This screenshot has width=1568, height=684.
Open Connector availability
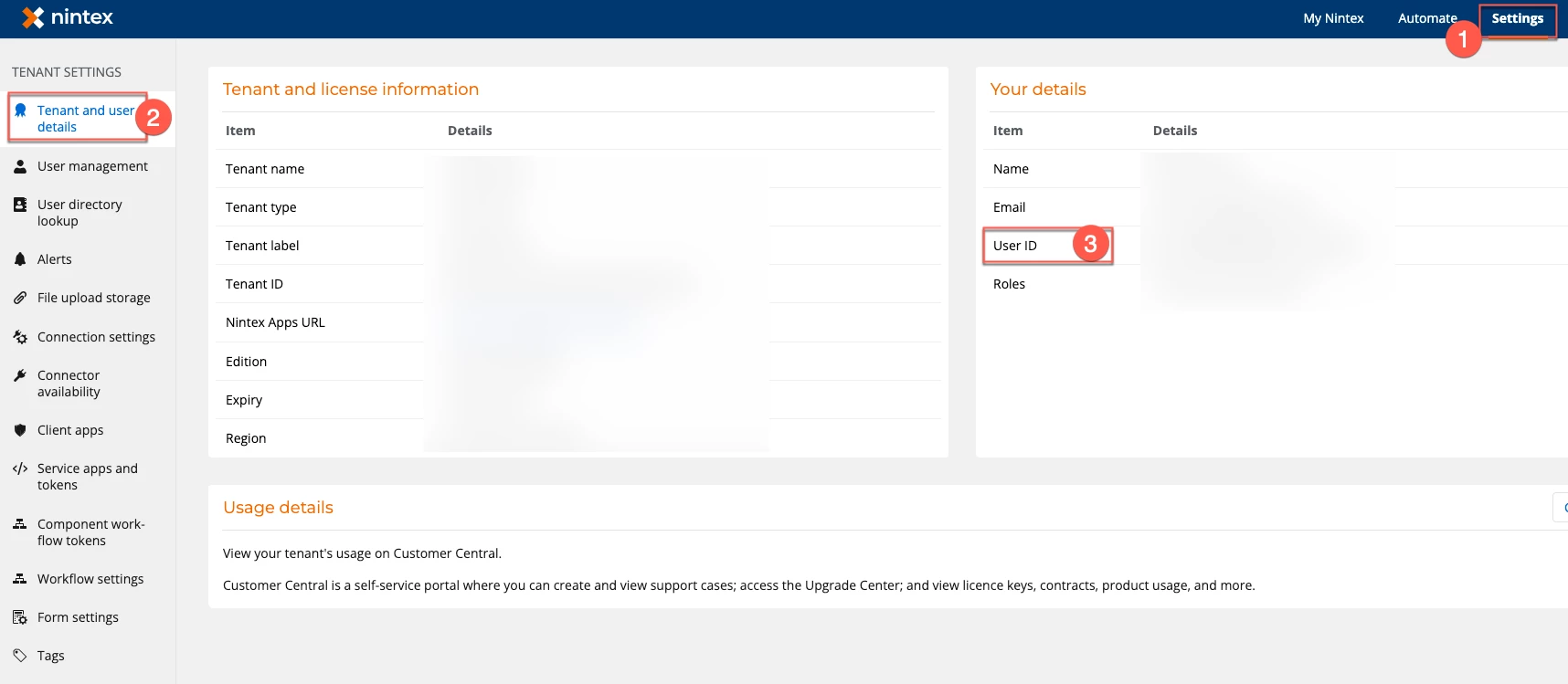click(x=69, y=384)
